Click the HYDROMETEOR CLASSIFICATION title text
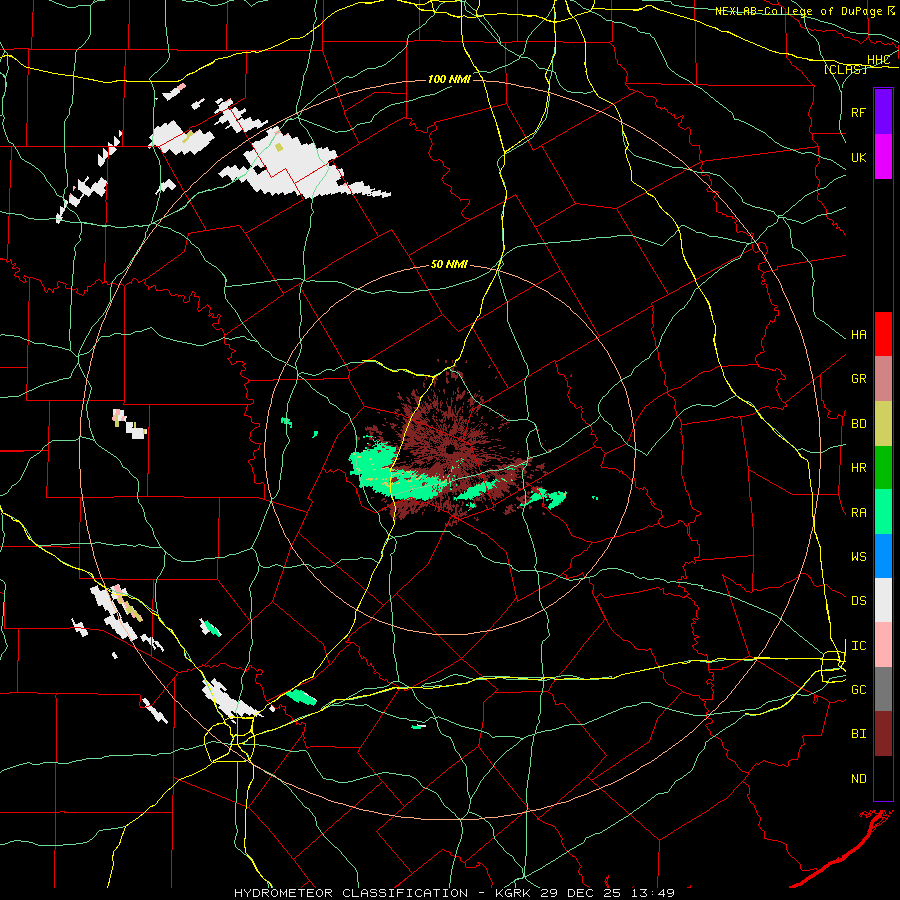Image resolution: width=900 pixels, height=900 pixels. pyautogui.click(x=351, y=893)
